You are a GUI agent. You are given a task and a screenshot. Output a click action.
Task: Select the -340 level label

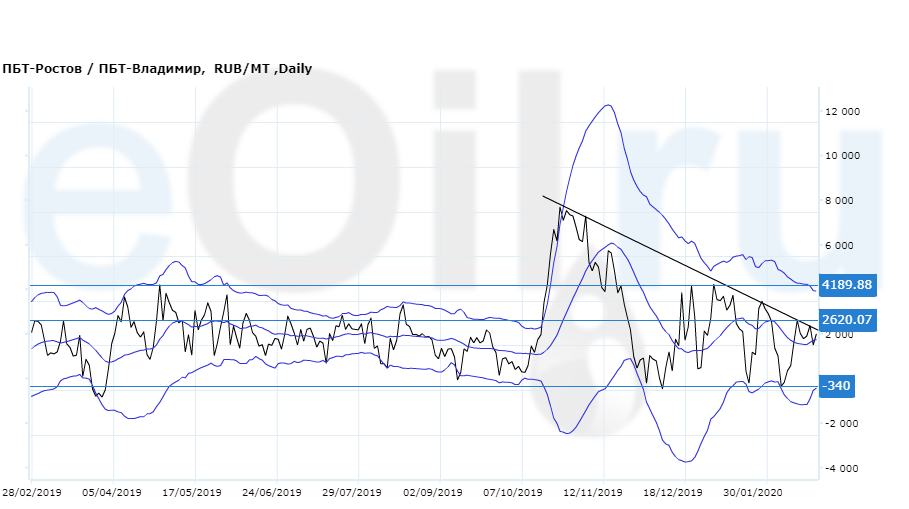(x=836, y=386)
